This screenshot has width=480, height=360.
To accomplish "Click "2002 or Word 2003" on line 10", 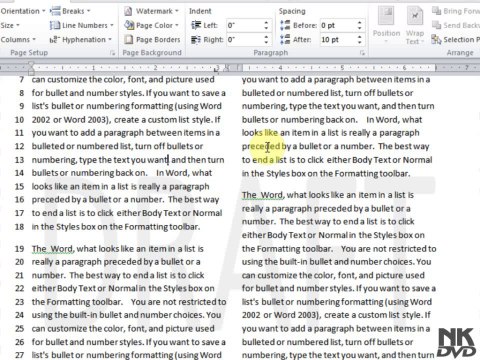I will pyautogui.click(x=71, y=120).
